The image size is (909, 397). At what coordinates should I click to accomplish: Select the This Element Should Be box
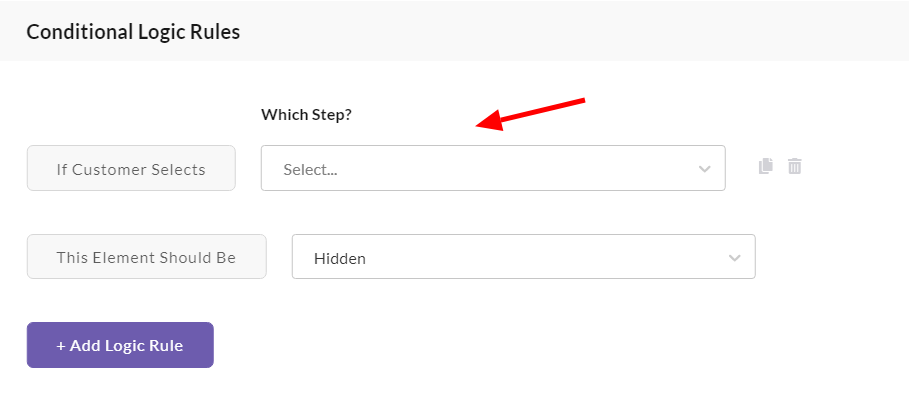(x=147, y=257)
